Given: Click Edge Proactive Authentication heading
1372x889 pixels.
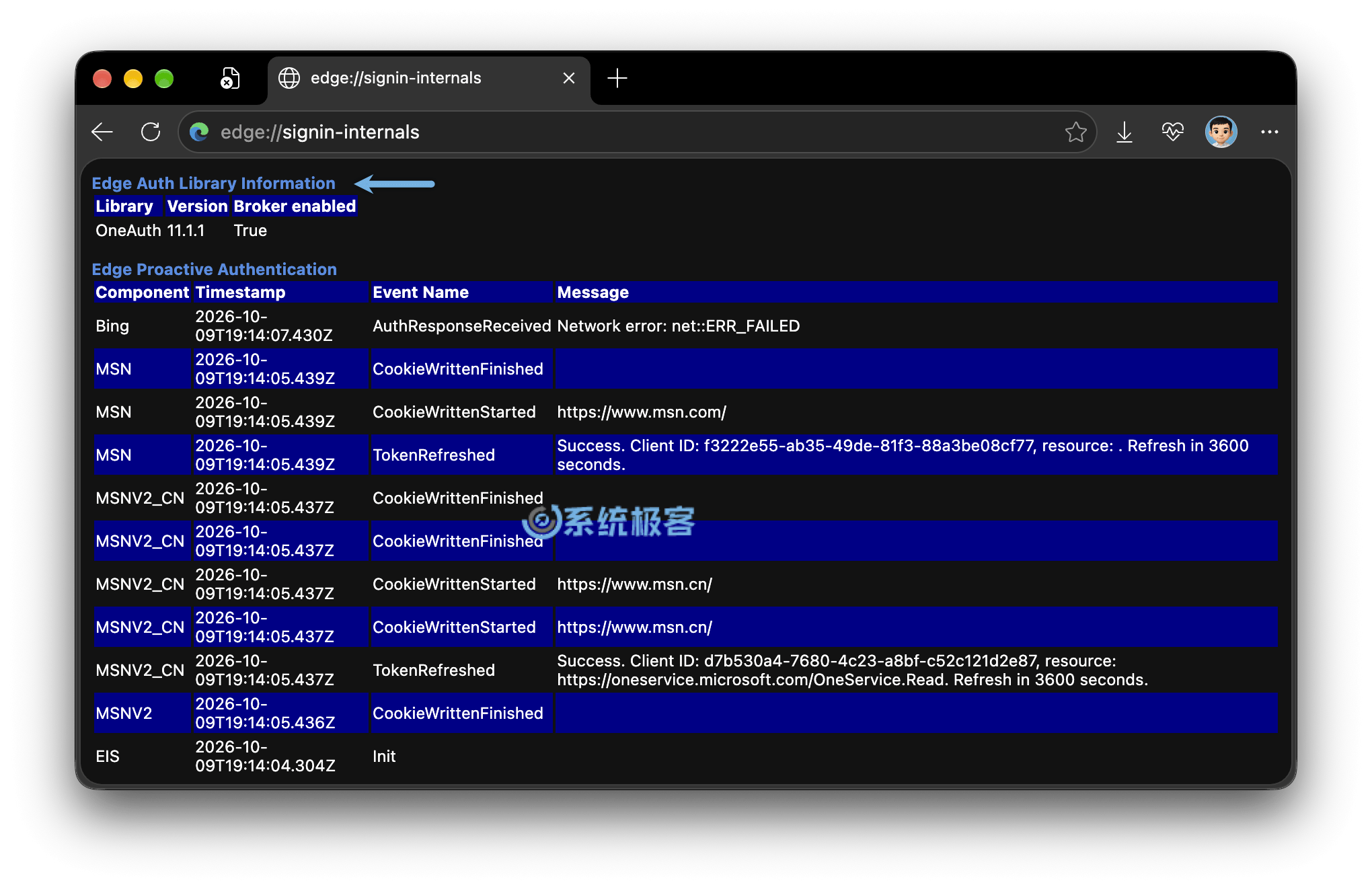Looking at the screenshot, I should (214, 270).
